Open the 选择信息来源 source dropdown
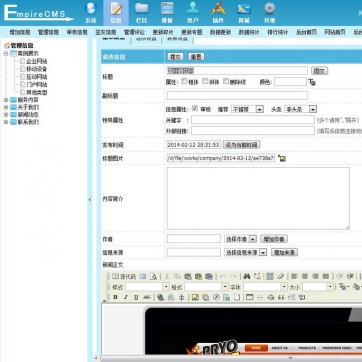Screen dimensions: 362x362 coord(246,252)
